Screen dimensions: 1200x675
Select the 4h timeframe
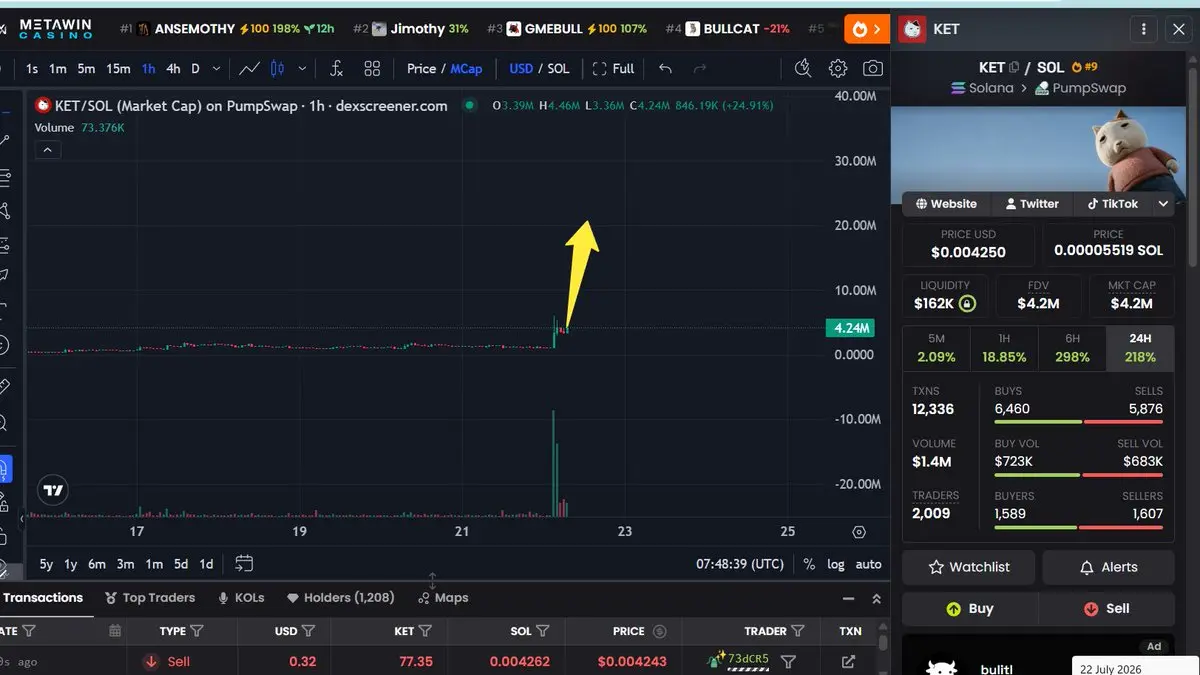point(173,69)
